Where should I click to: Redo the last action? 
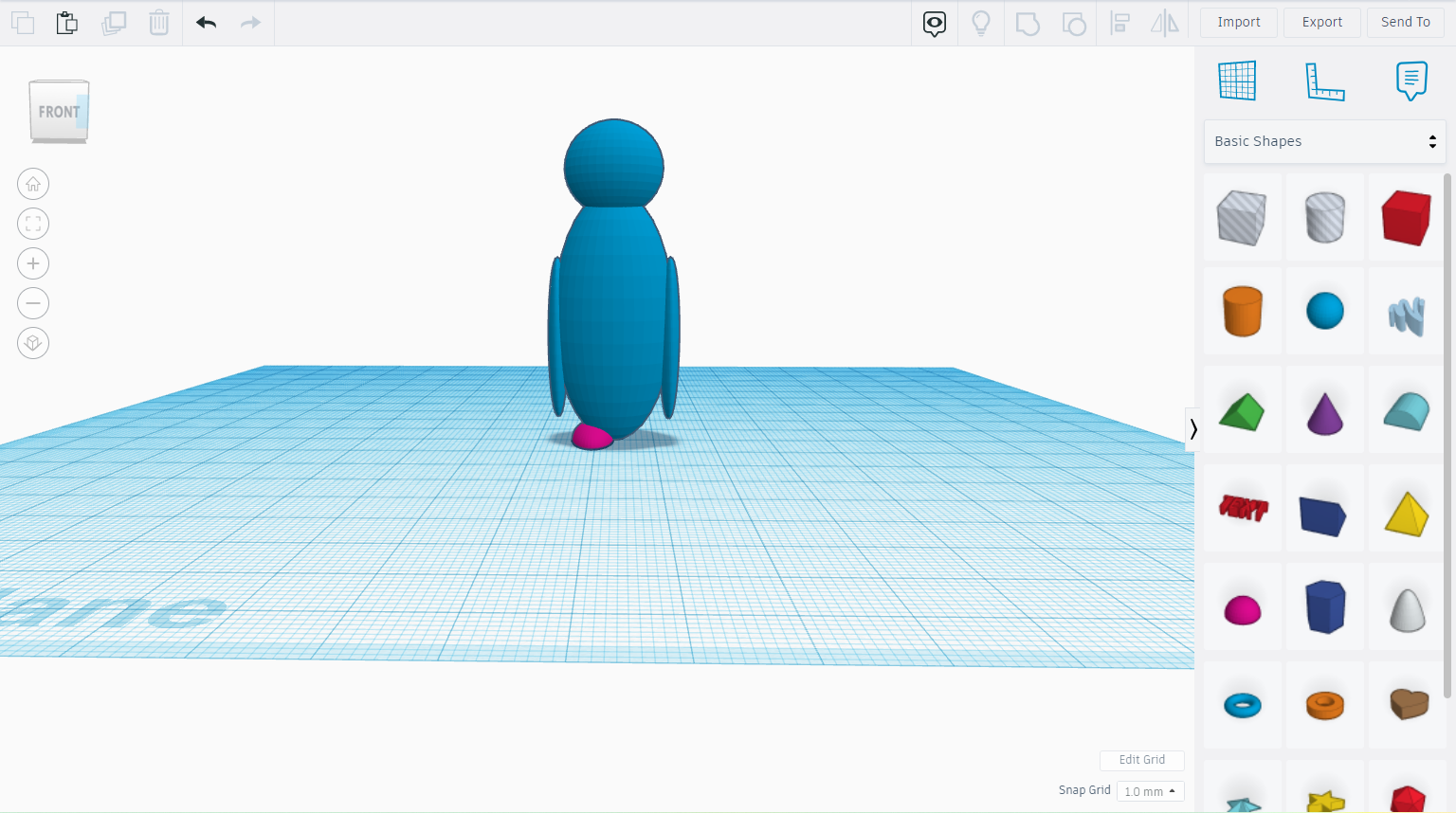pos(250,22)
